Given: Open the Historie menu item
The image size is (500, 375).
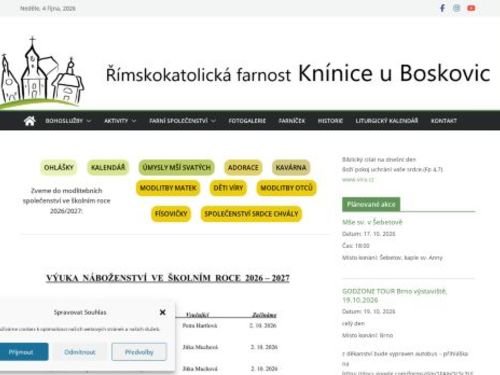Looking at the screenshot, I should (x=330, y=121).
